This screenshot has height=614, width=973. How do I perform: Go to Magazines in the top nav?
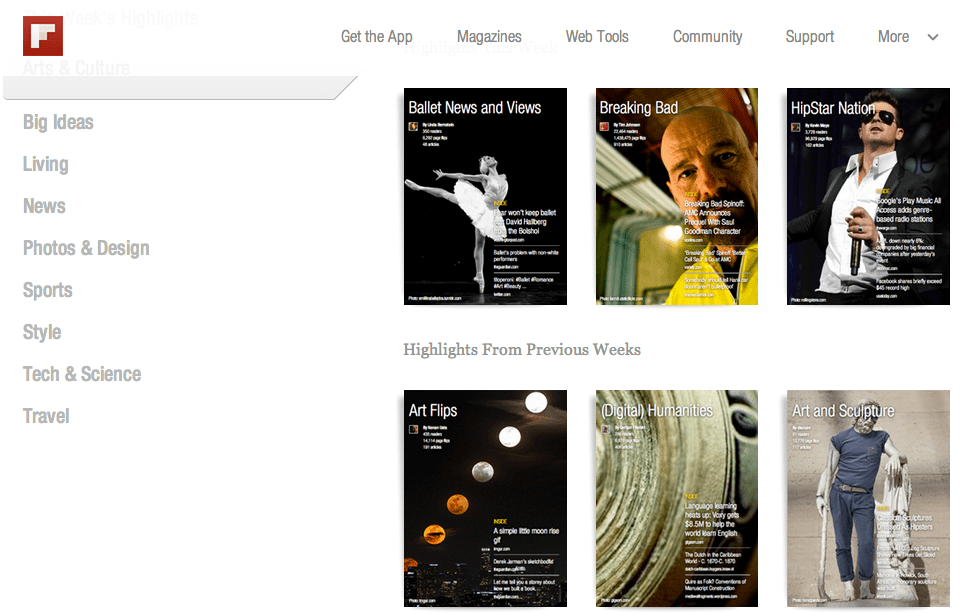point(489,37)
